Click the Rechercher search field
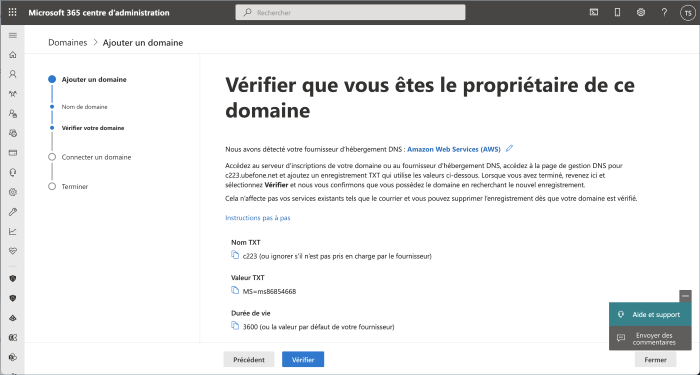 point(350,12)
